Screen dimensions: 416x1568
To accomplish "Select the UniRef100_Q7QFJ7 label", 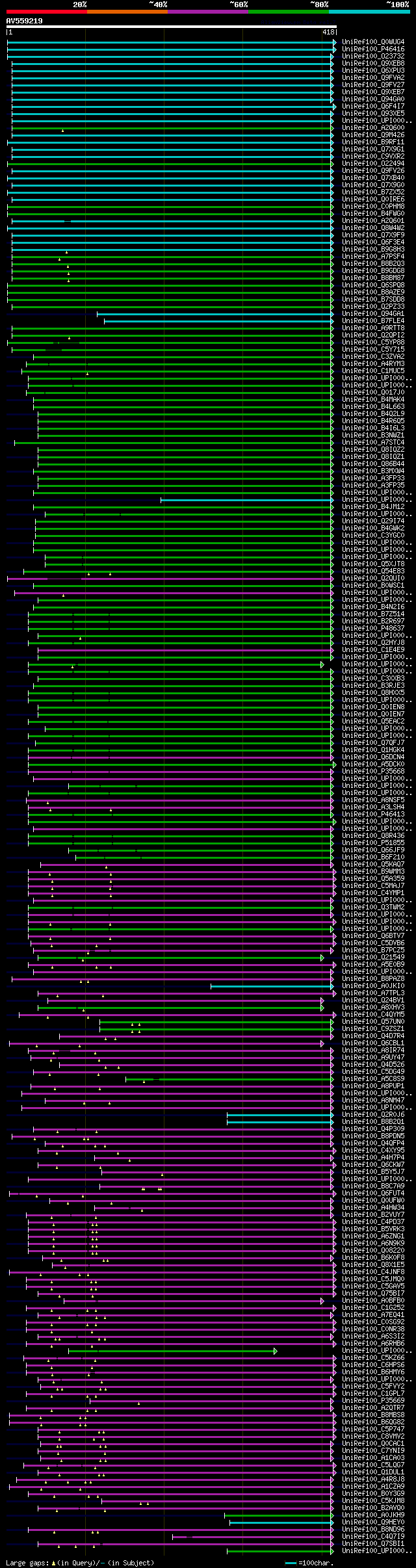I will coord(373,743).
